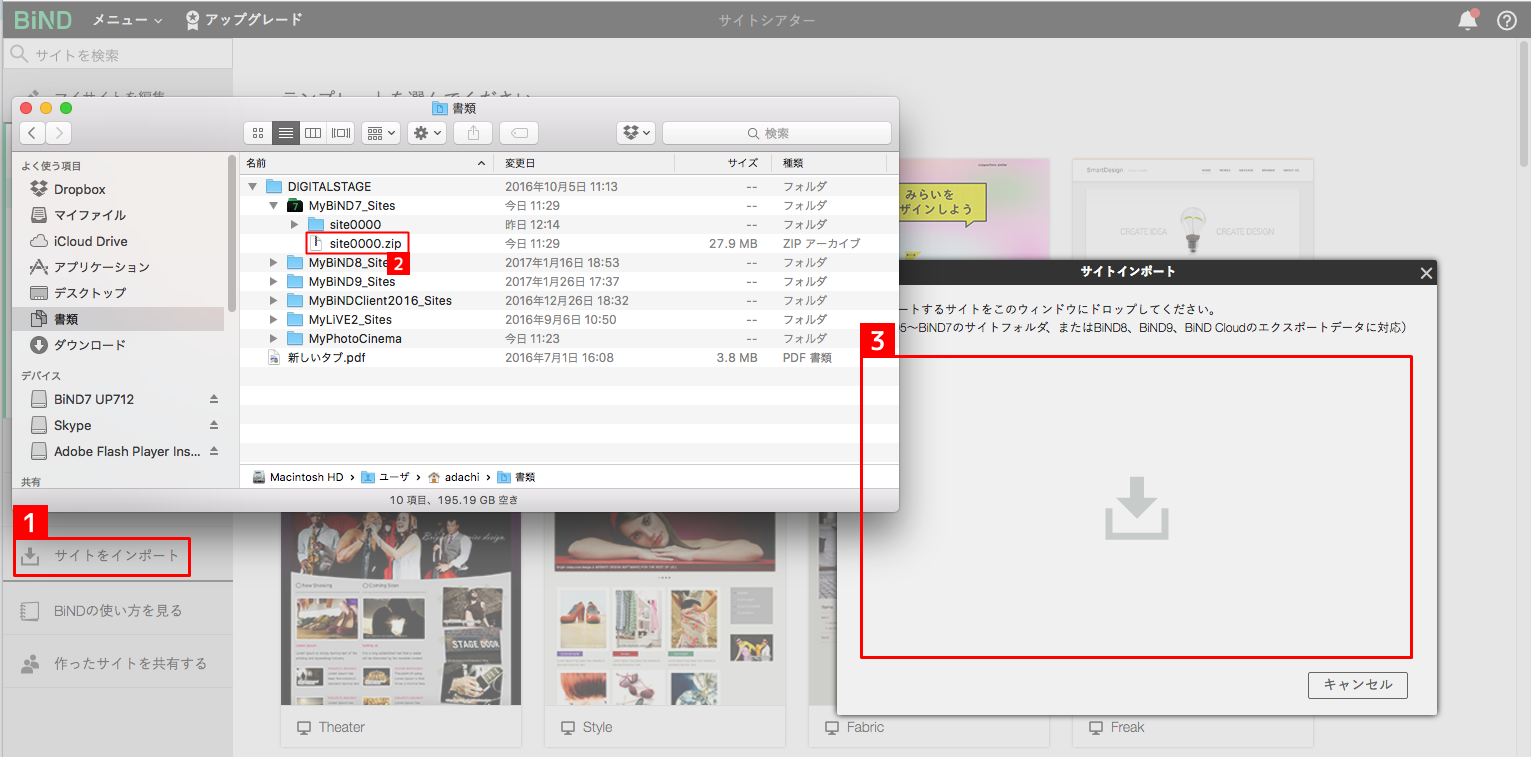Collapse DIGITALSTAGE folder triangle
The height and width of the screenshot is (757, 1531).
pyautogui.click(x=252, y=187)
